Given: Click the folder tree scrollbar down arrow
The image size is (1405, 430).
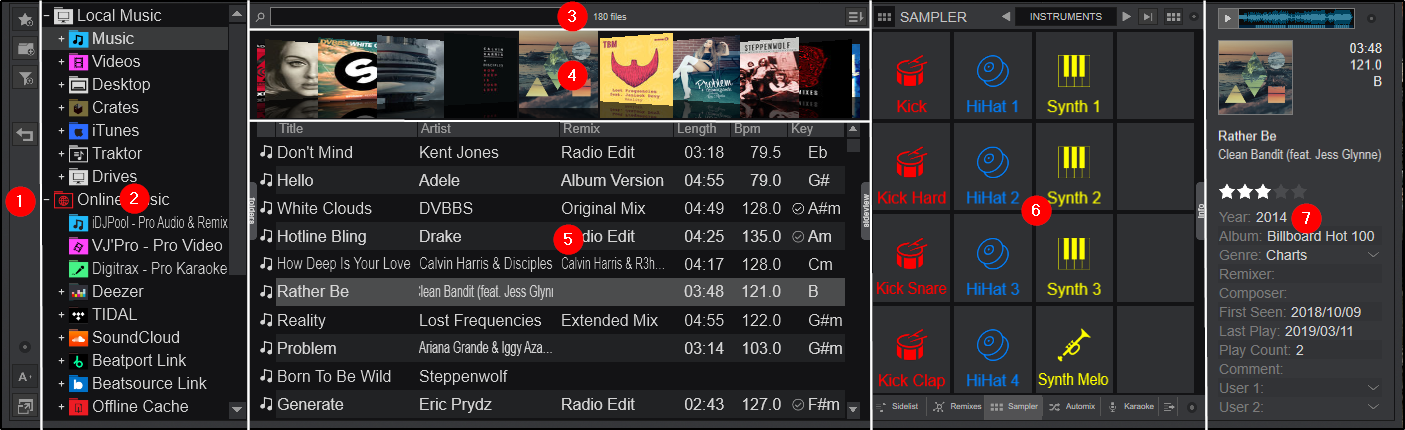Looking at the screenshot, I should (237, 408).
